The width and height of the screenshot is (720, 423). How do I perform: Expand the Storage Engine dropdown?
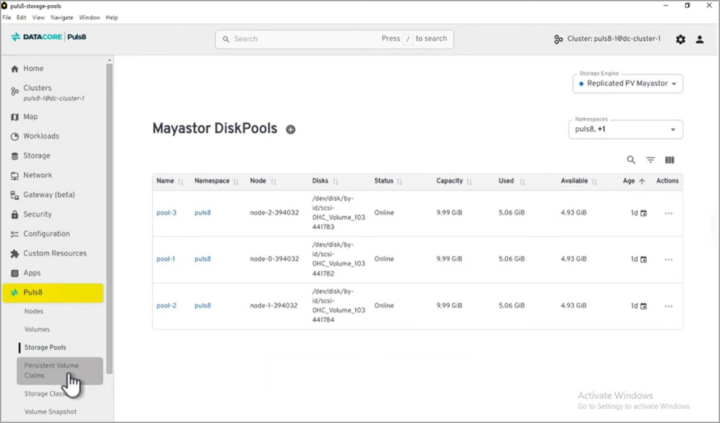[x=627, y=84]
